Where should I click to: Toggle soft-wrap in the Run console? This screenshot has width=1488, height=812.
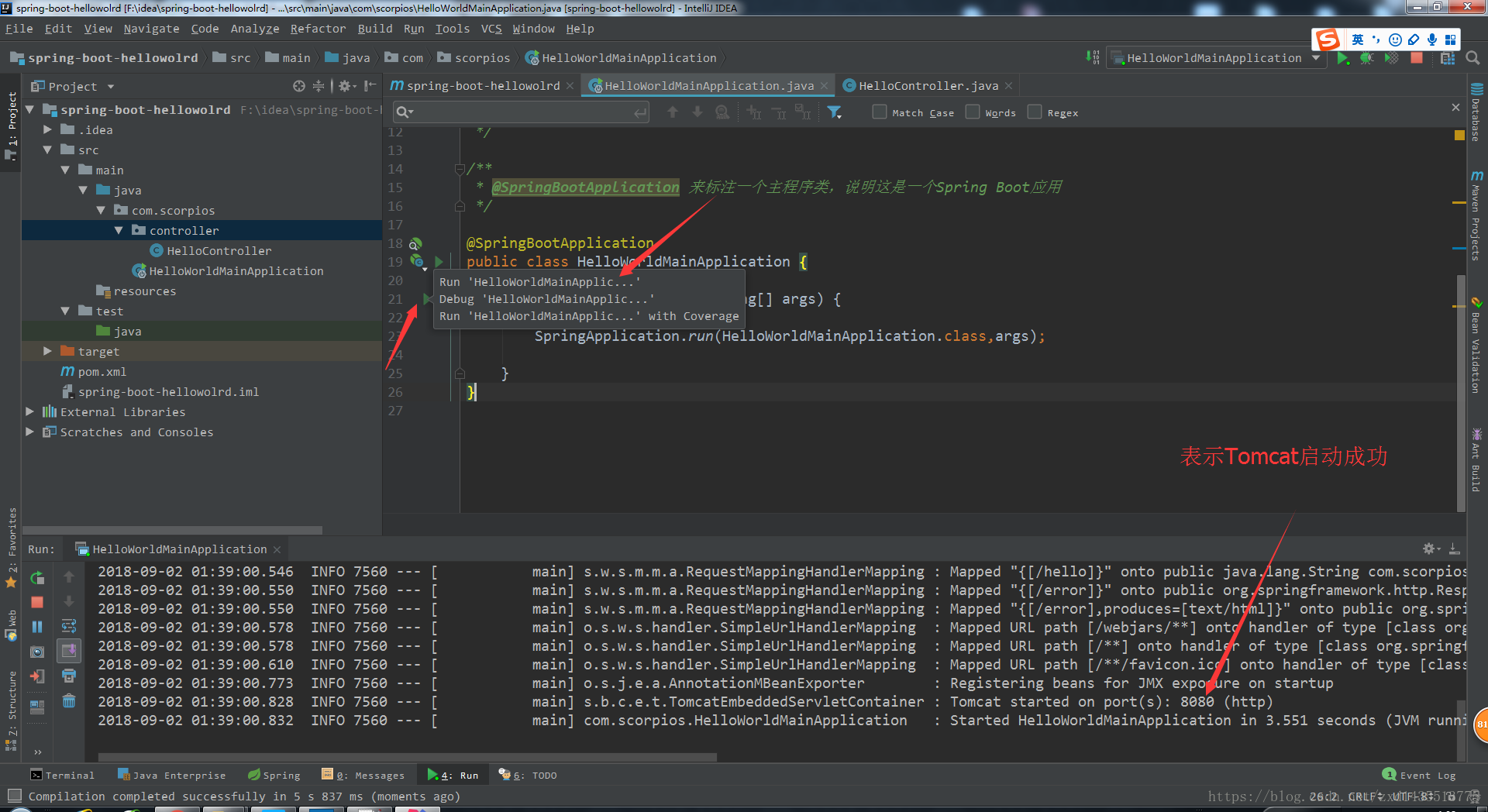[x=69, y=626]
